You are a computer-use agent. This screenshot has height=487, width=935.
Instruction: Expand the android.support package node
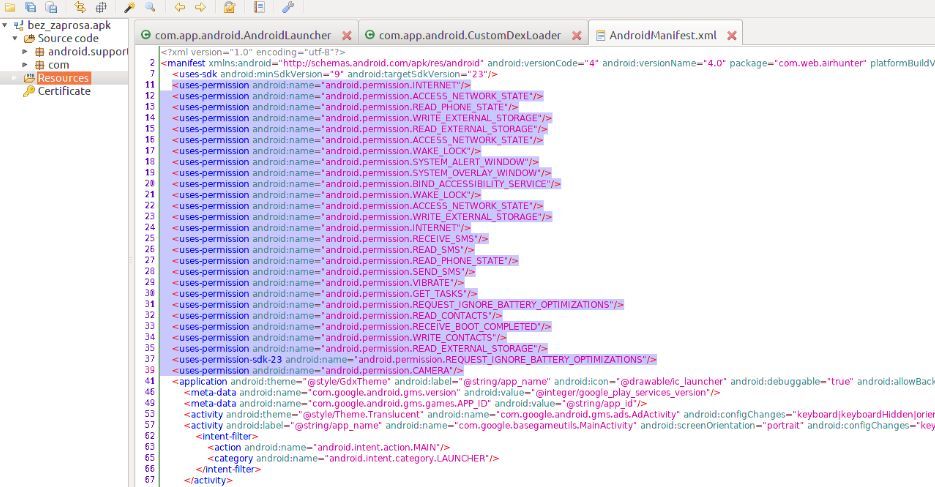click(x=25, y=52)
